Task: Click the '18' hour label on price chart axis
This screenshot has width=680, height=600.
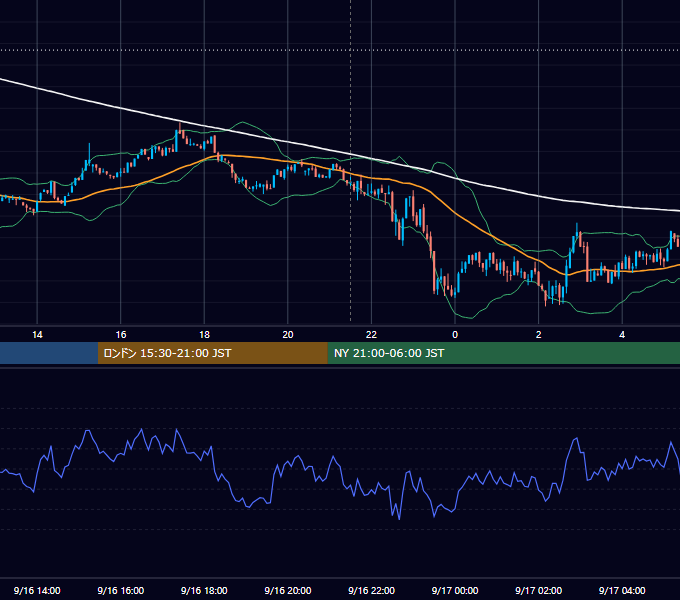Action: 204,335
